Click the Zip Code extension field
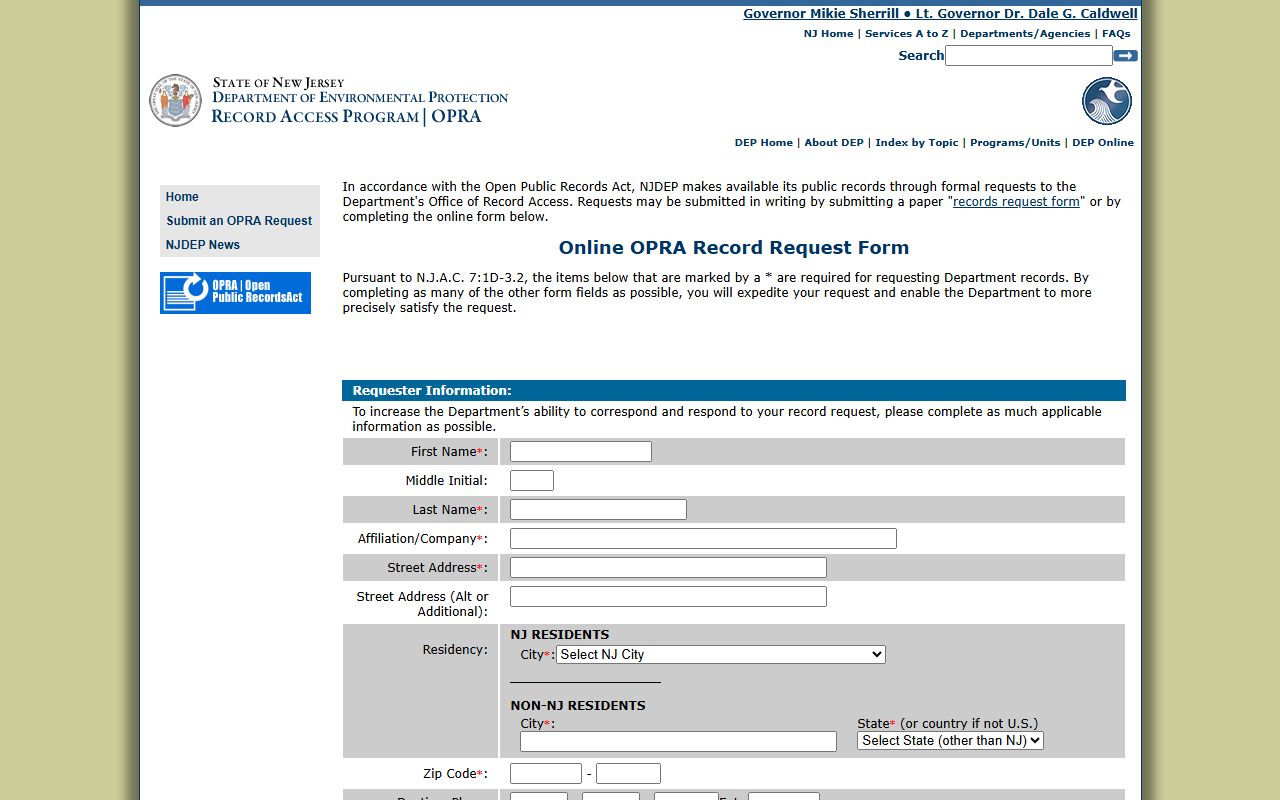The width and height of the screenshot is (1280, 800). 628,774
